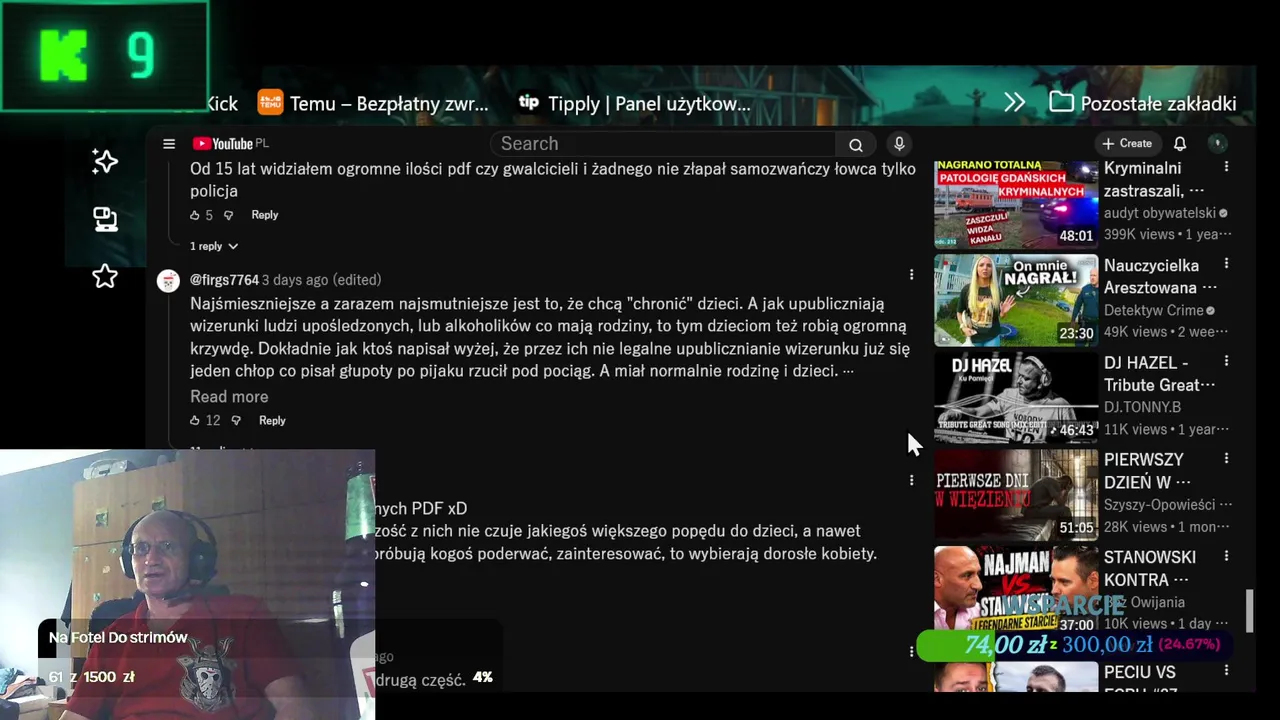This screenshot has width=1280, height=720.
Task: Click the page vertical scrollbar thumb
Action: 1249,611
